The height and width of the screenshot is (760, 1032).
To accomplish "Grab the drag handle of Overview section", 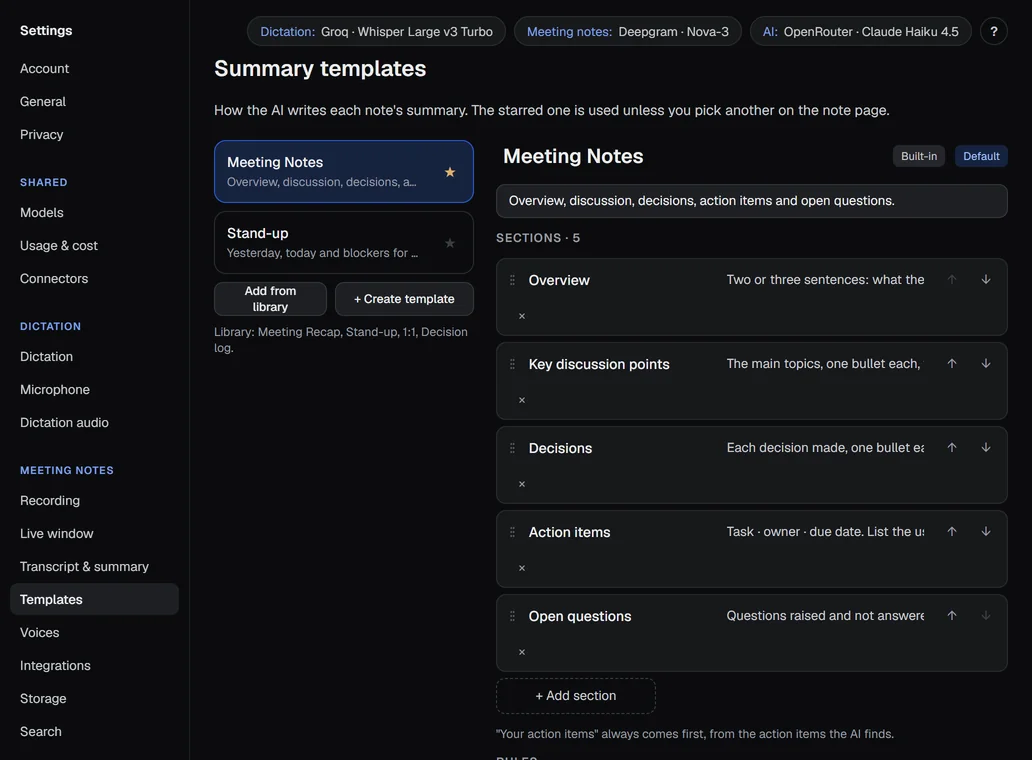I will point(512,280).
